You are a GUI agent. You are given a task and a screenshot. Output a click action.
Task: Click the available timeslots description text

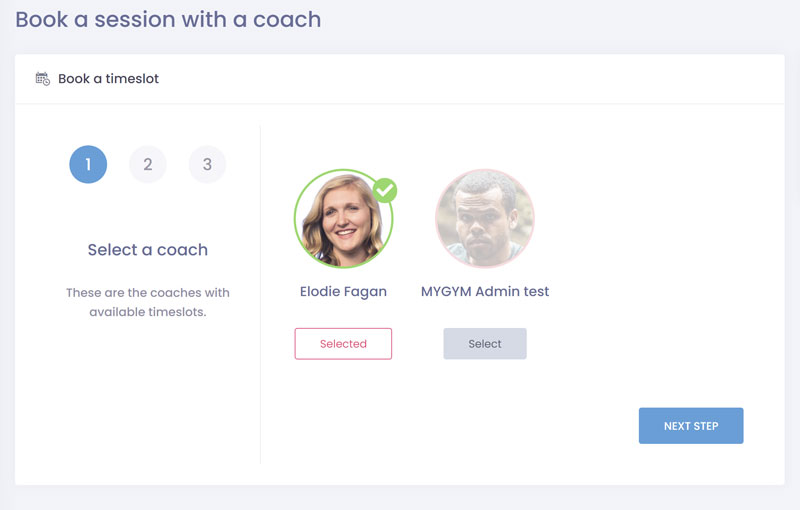pos(148,302)
